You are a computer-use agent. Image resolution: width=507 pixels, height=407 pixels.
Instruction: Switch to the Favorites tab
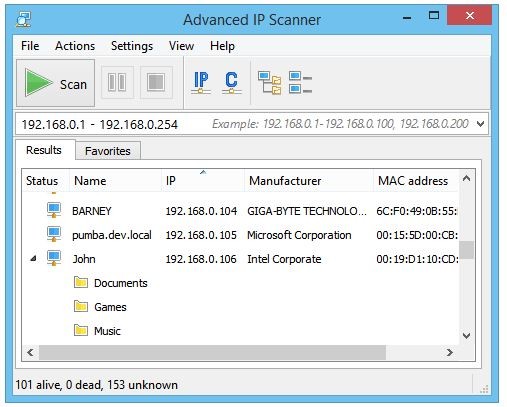click(108, 151)
